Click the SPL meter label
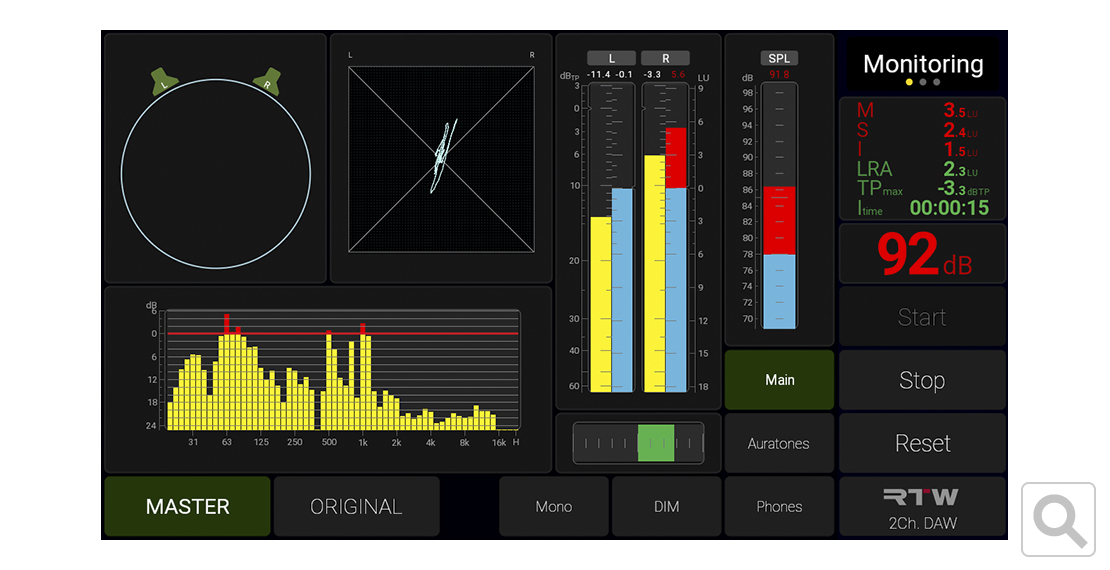Screen dimensions: 1110x570 click(x=779, y=58)
